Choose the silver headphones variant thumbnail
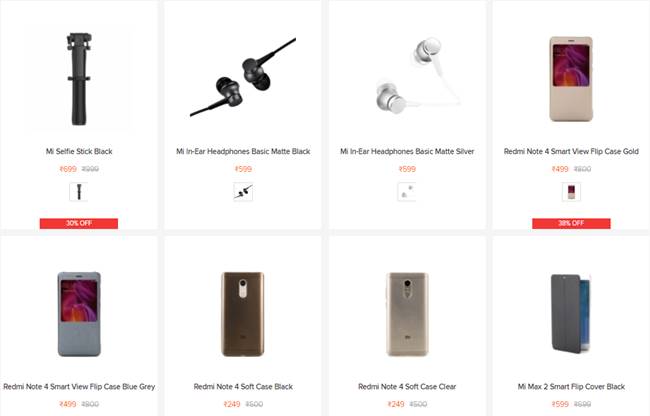This screenshot has width=650, height=416. click(407, 192)
